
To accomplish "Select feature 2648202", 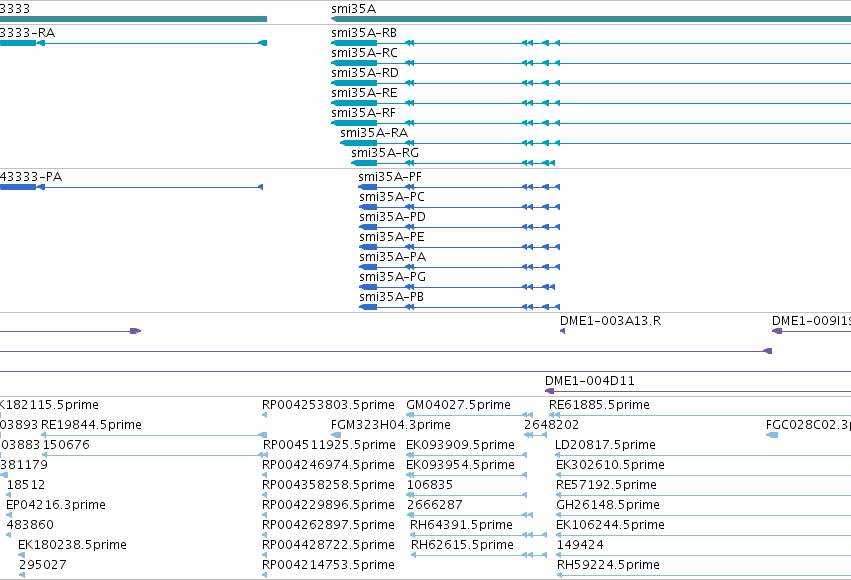I will 551,425.
